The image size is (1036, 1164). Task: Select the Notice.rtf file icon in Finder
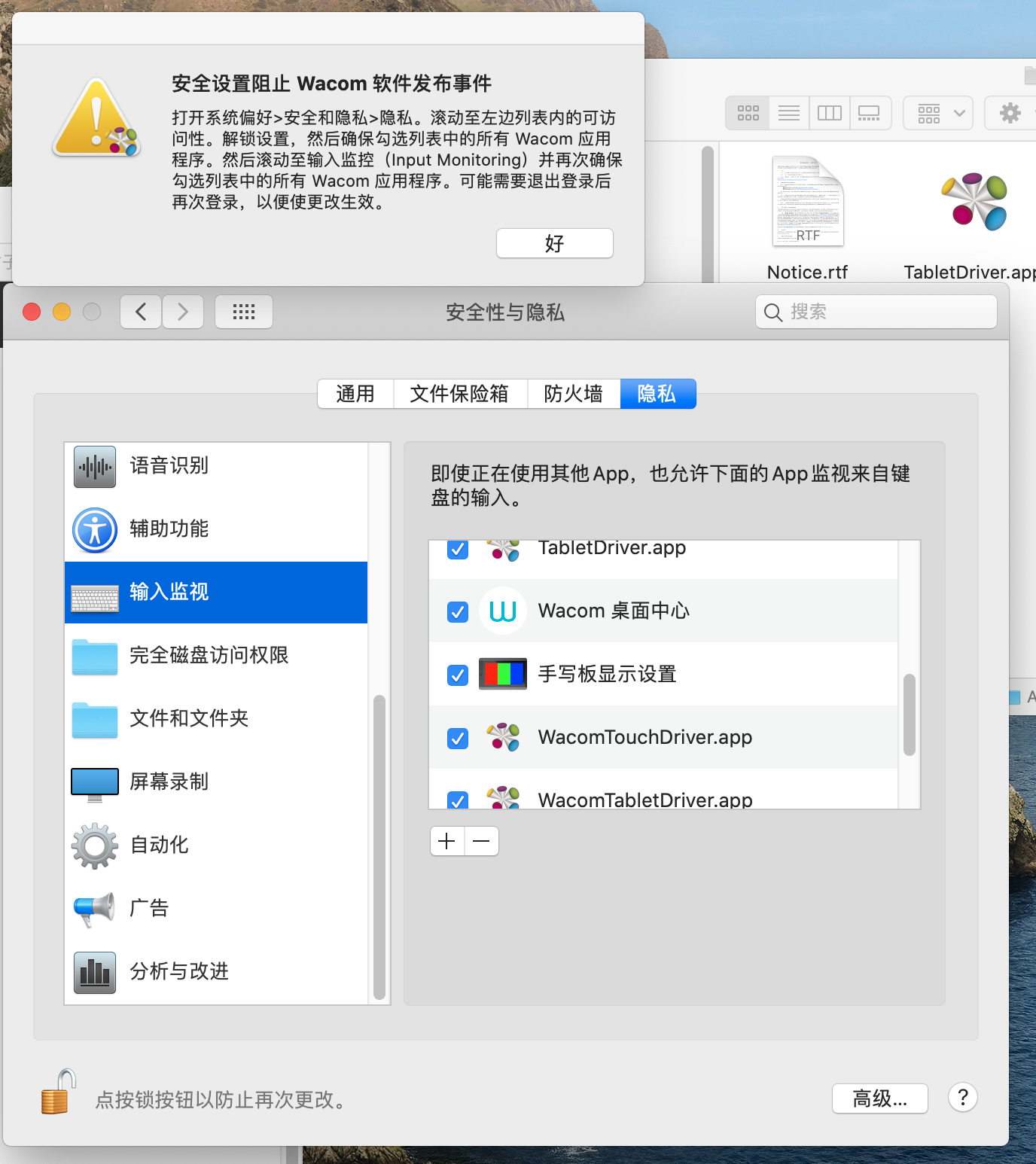pyautogui.click(x=808, y=200)
